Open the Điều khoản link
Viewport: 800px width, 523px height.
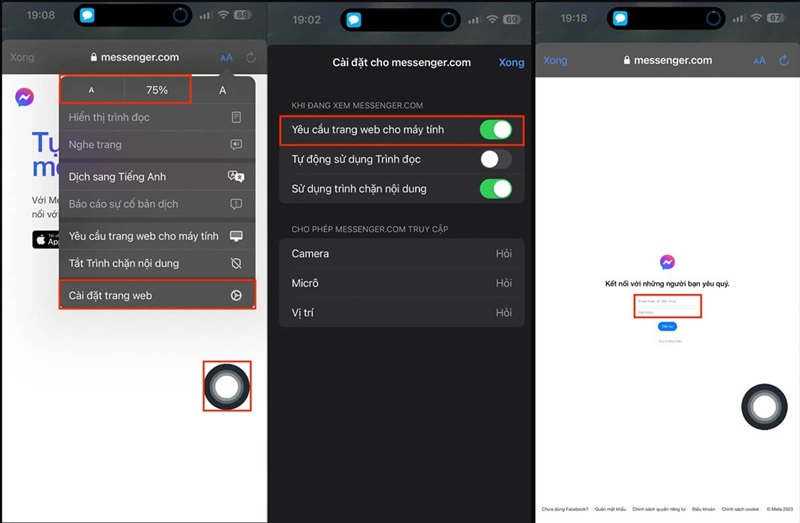click(704, 509)
